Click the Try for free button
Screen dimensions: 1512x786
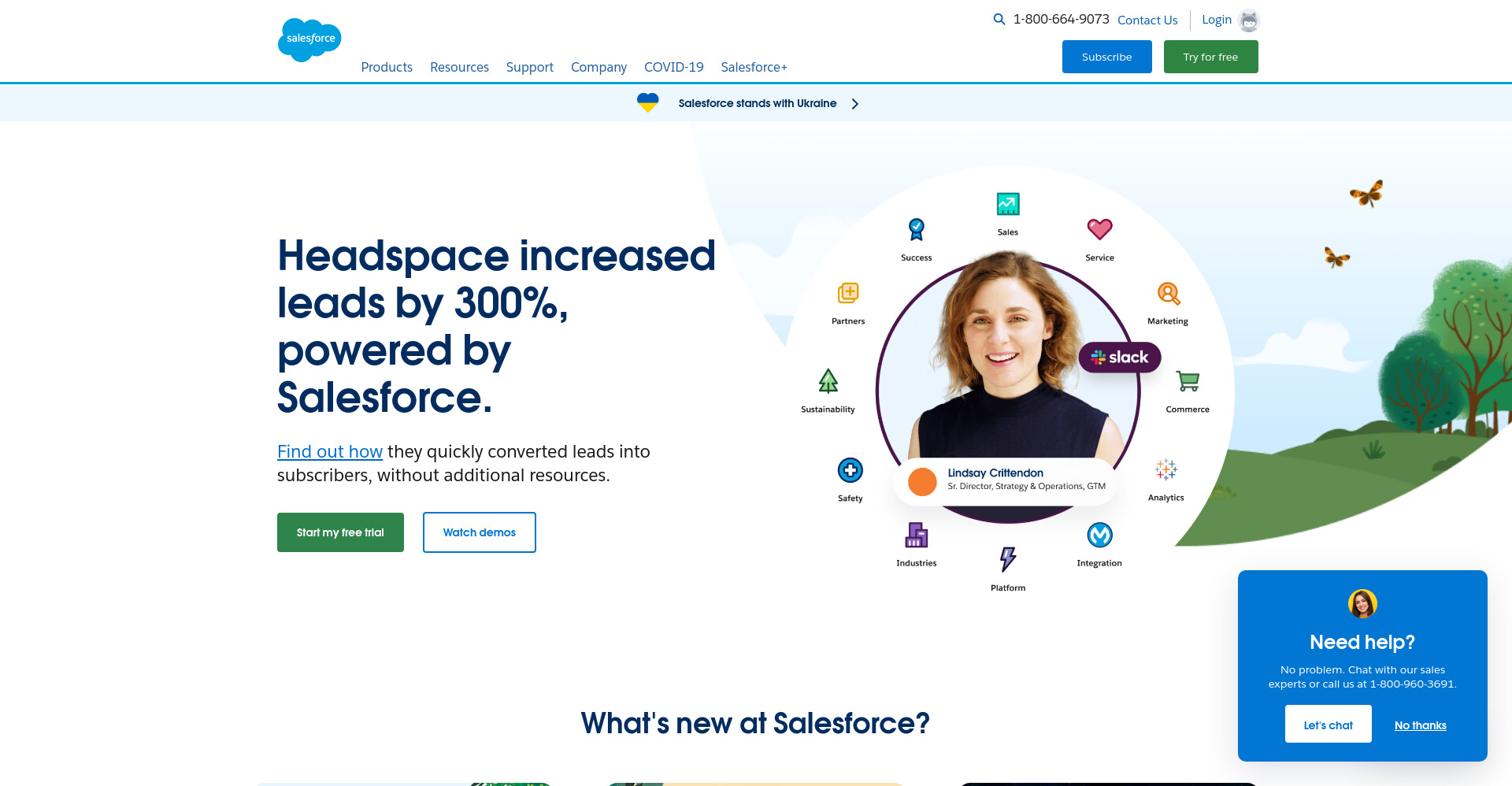[x=1210, y=57]
